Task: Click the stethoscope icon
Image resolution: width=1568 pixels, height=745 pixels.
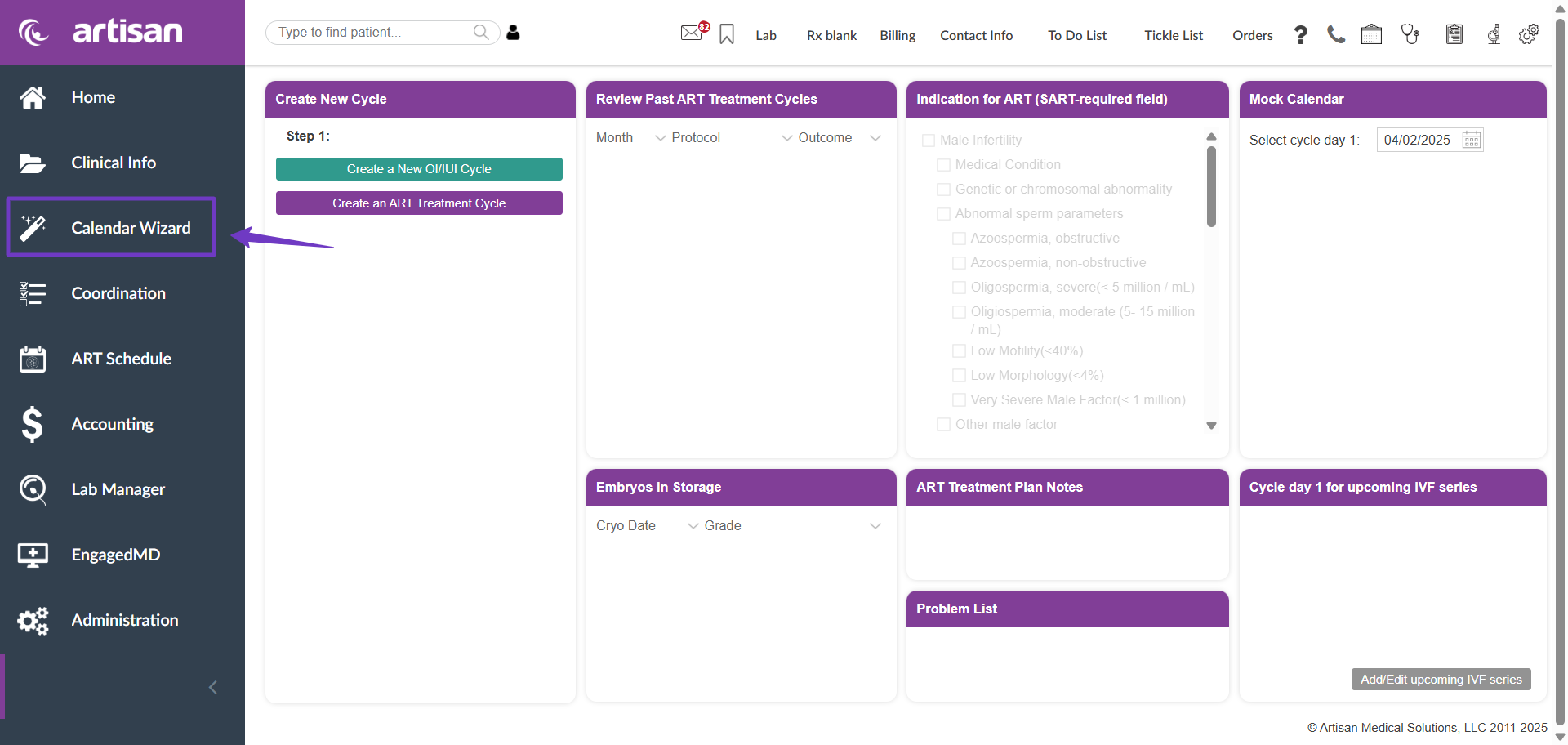Action: point(1410,34)
